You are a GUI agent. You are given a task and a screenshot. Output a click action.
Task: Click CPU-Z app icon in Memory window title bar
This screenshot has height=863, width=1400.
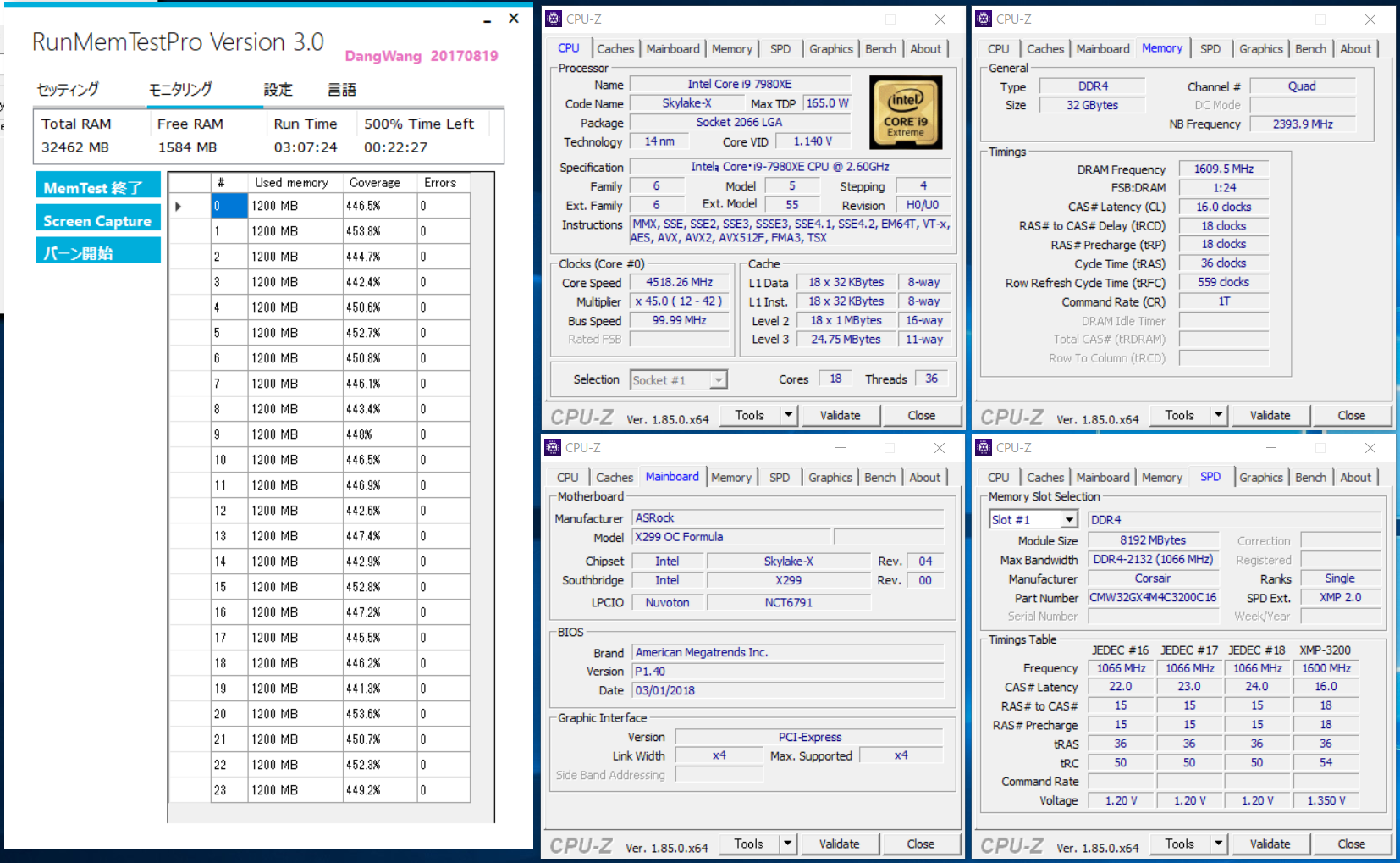984,19
